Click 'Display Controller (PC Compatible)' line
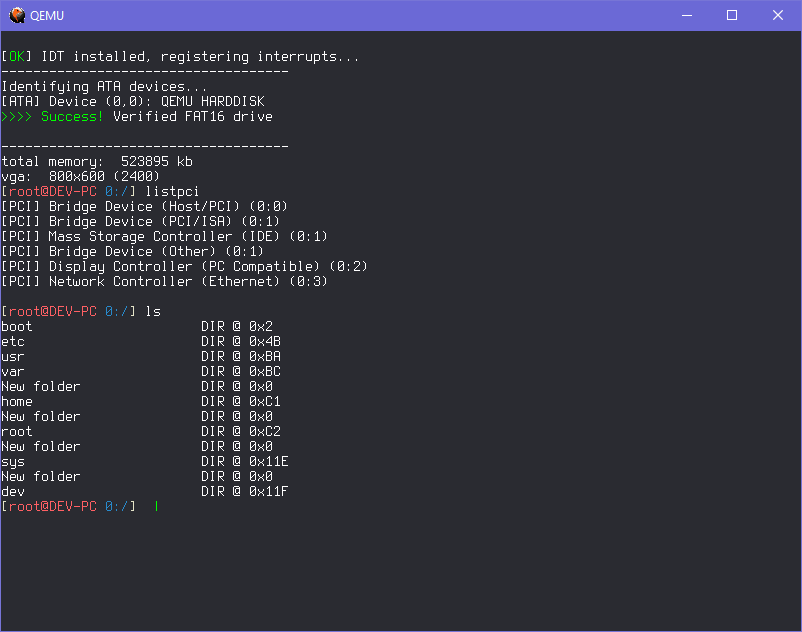Image resolution: width=802 pixels, height=632 pixels. click(185, 266)
